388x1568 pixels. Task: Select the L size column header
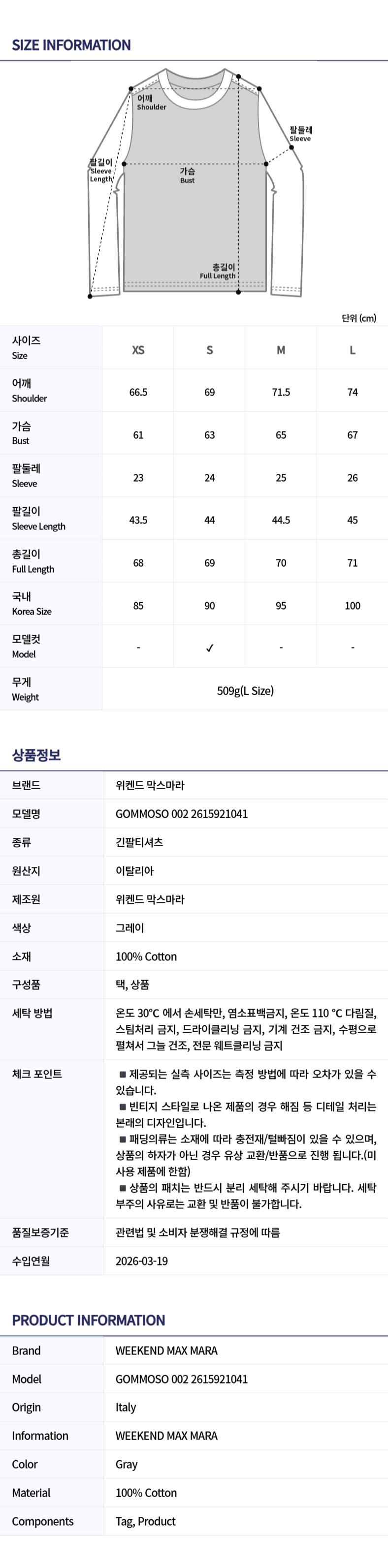click(x=352, y=350)
